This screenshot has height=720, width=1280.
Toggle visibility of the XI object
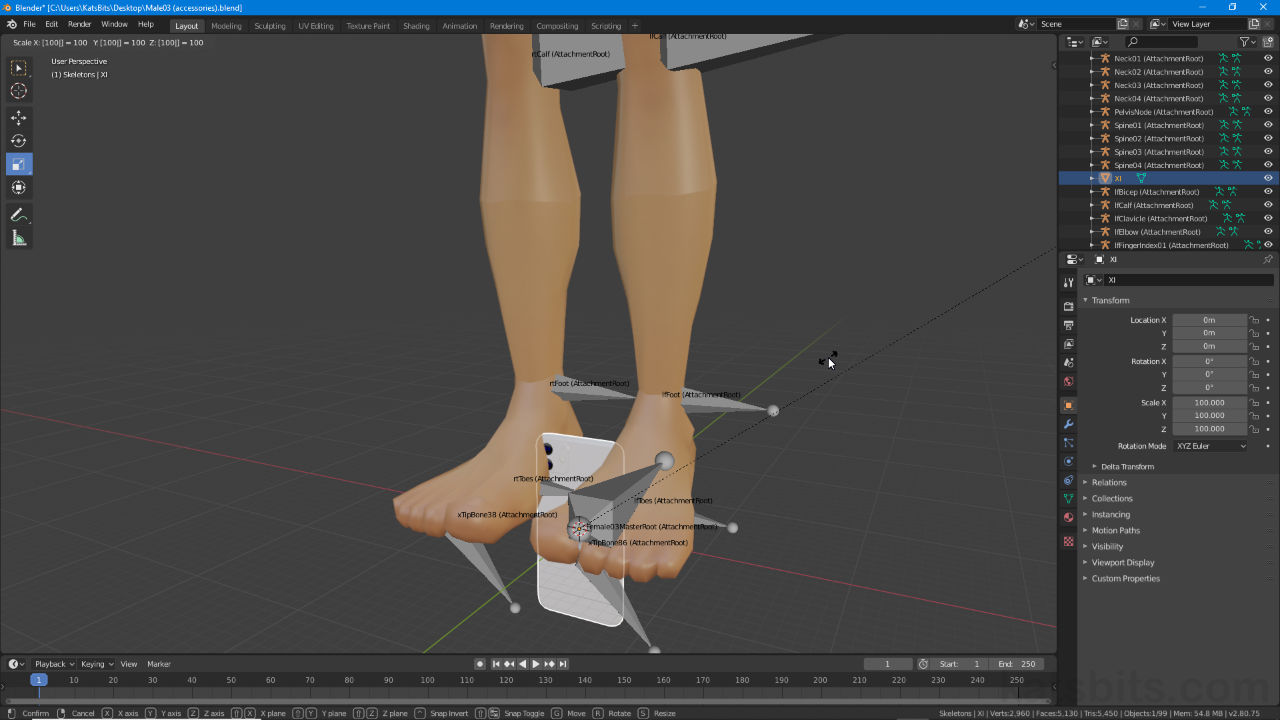[x=1268, y=178]
